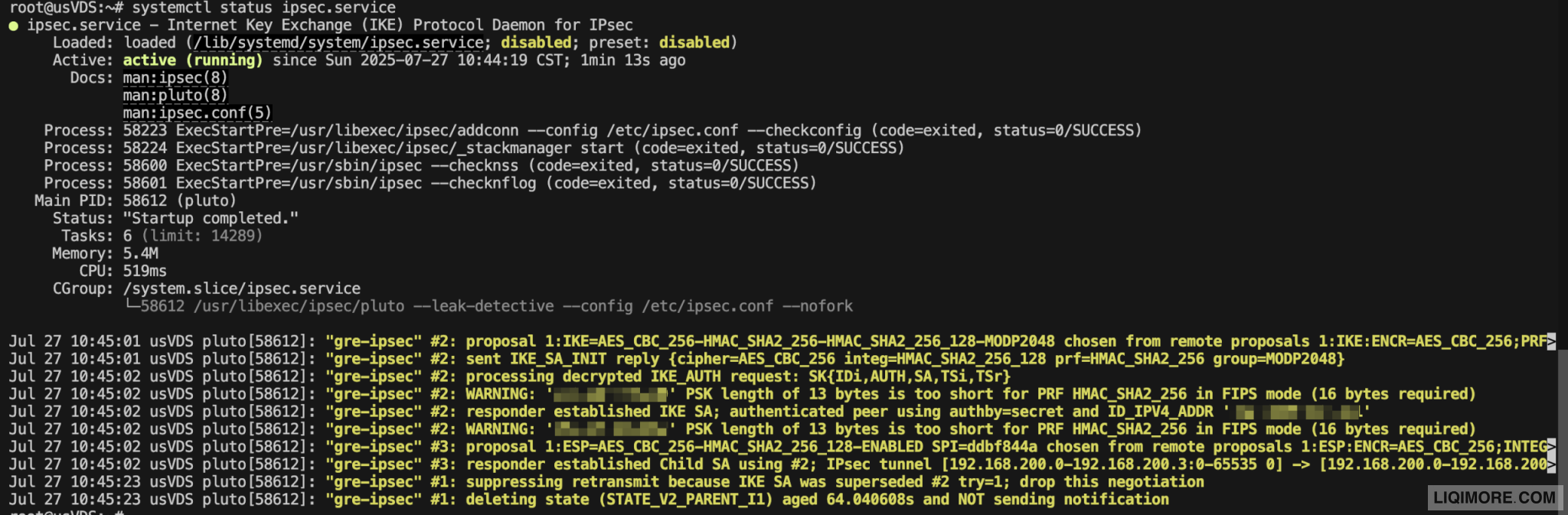
Task: Click the CGroup tree branch for pluto
Action: pyautogui.click(x=488, y=307)
